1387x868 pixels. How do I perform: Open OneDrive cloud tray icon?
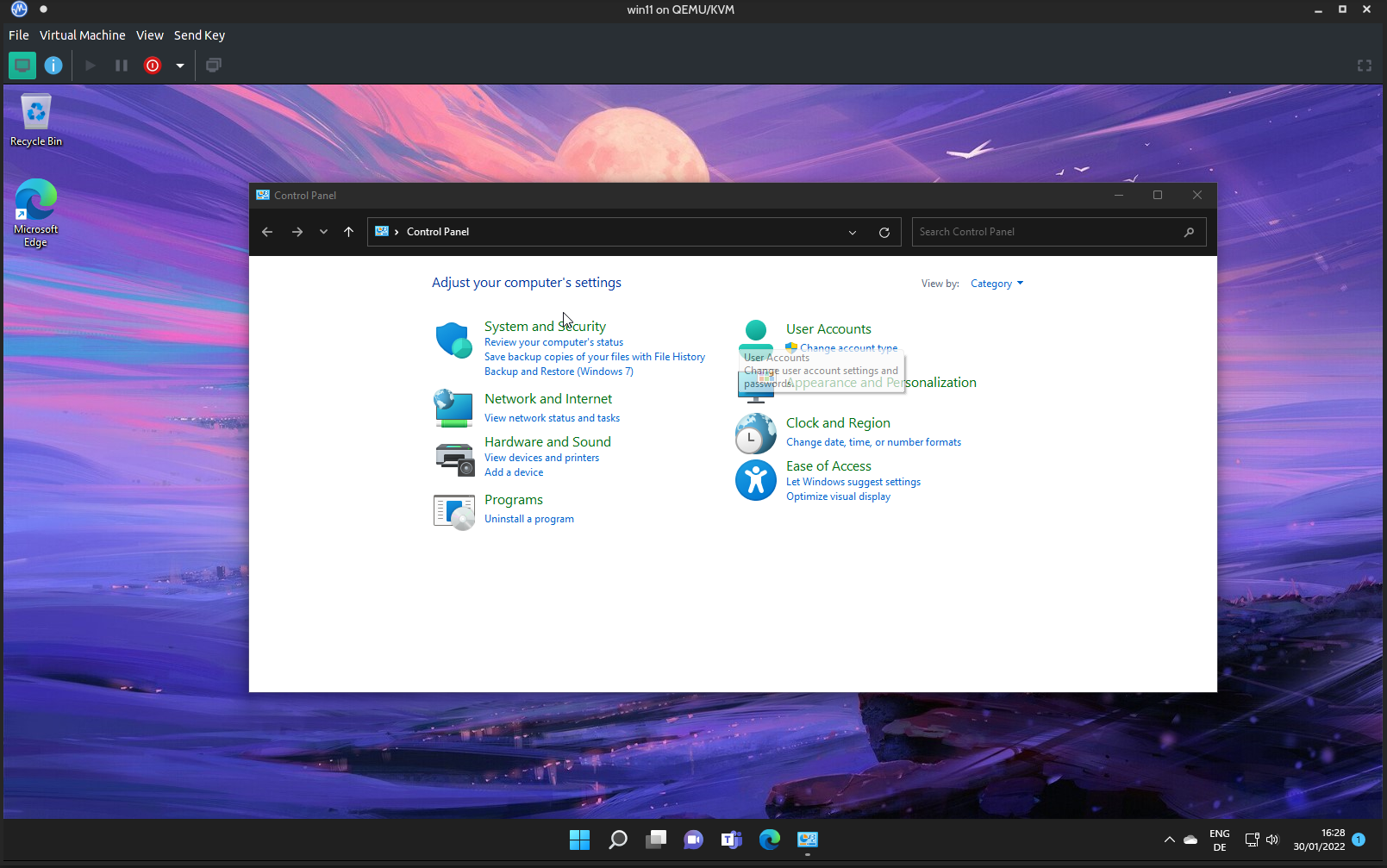(x=1190, y=840)
